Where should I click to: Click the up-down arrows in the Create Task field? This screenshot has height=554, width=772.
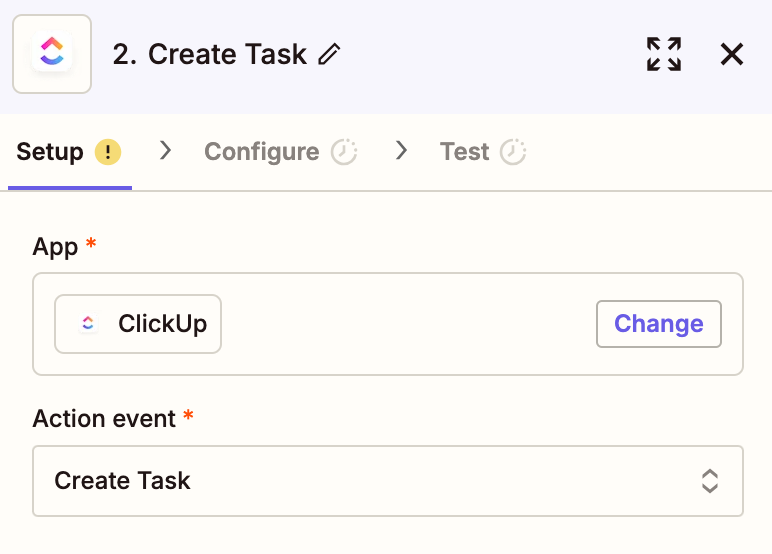[709, 481]
